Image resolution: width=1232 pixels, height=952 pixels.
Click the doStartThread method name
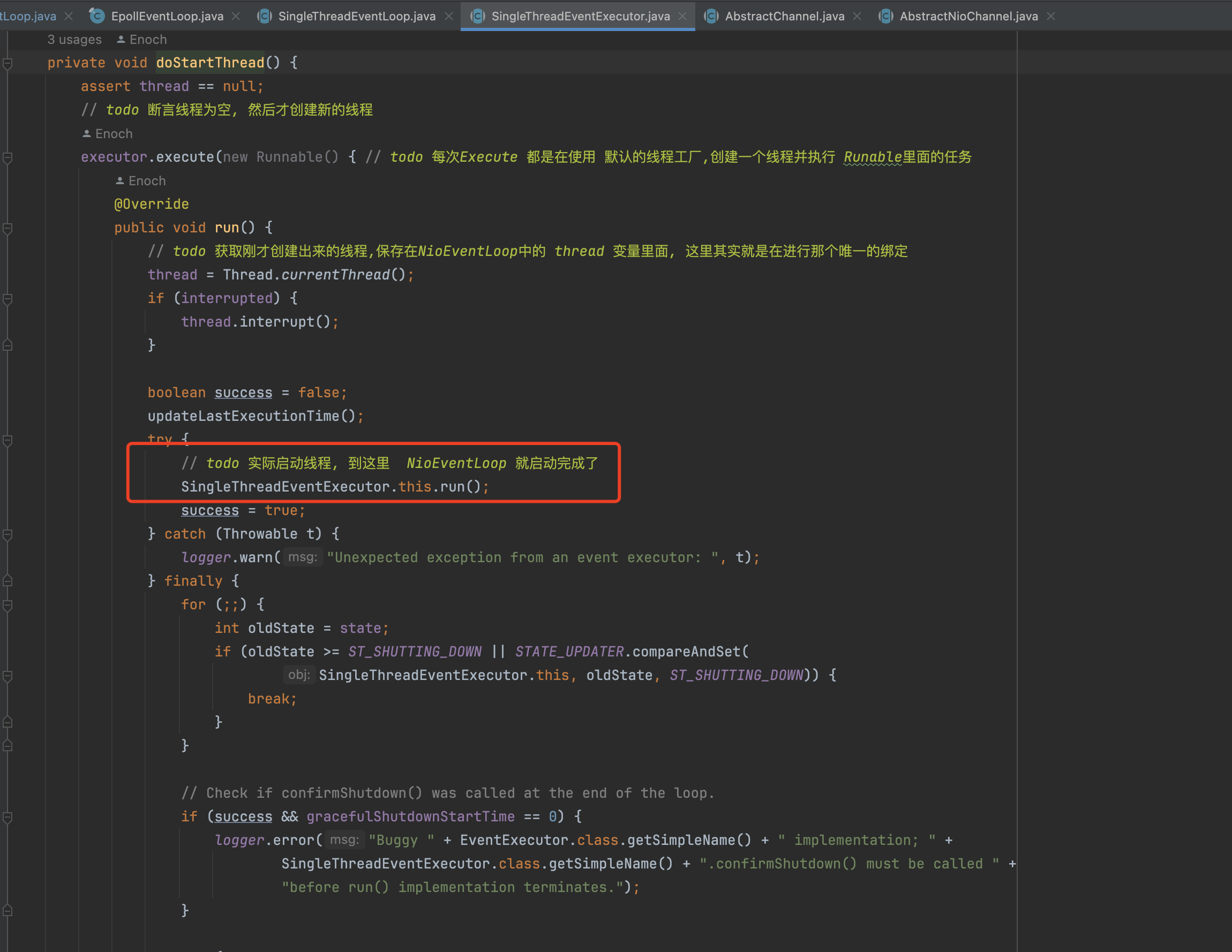tap(210, 63)
